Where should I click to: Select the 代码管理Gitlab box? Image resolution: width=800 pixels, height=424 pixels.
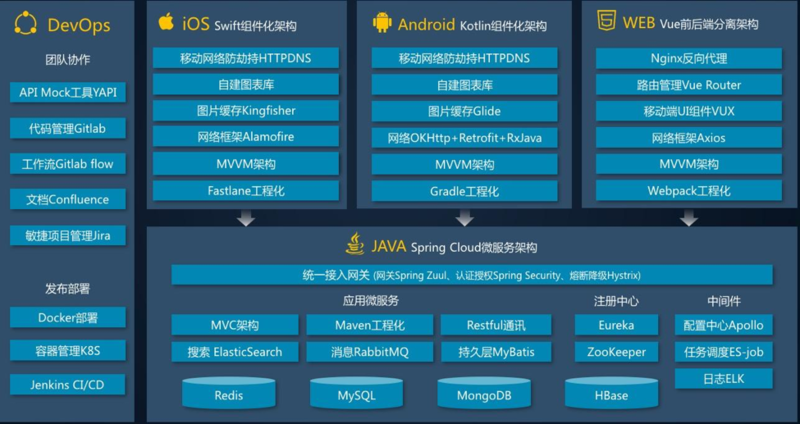coord(68,128)
